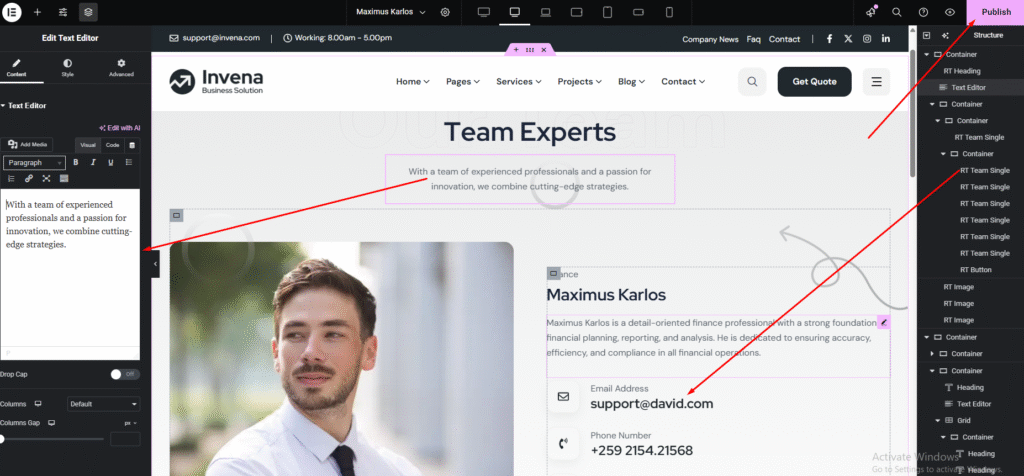Click the Get Quote button

coord(814,82)
